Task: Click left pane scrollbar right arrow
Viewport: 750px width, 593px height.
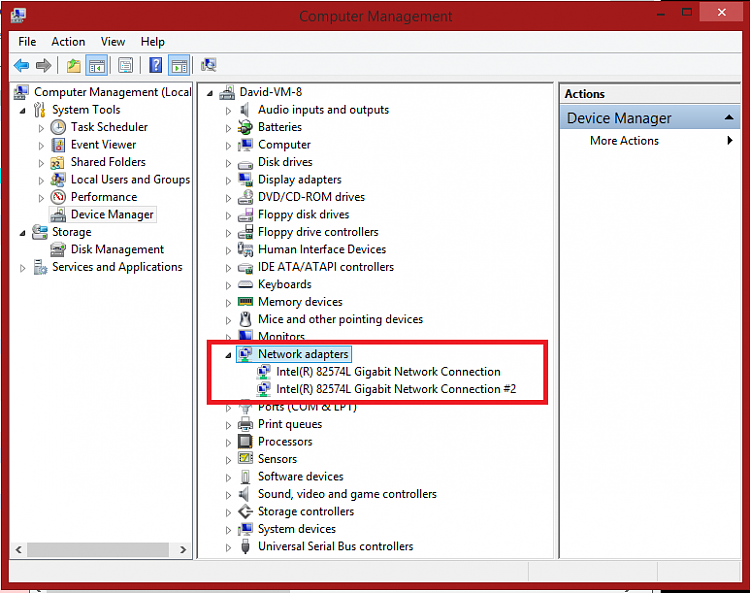Action: pos(183,549)
